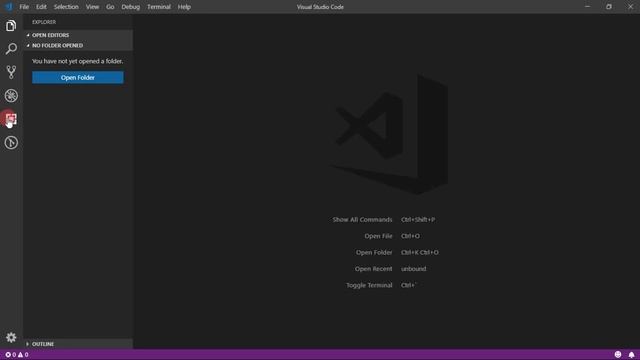Click the Toggle Terminal label
The width and height of the screenshot is (640, 360).
(369, 285)
